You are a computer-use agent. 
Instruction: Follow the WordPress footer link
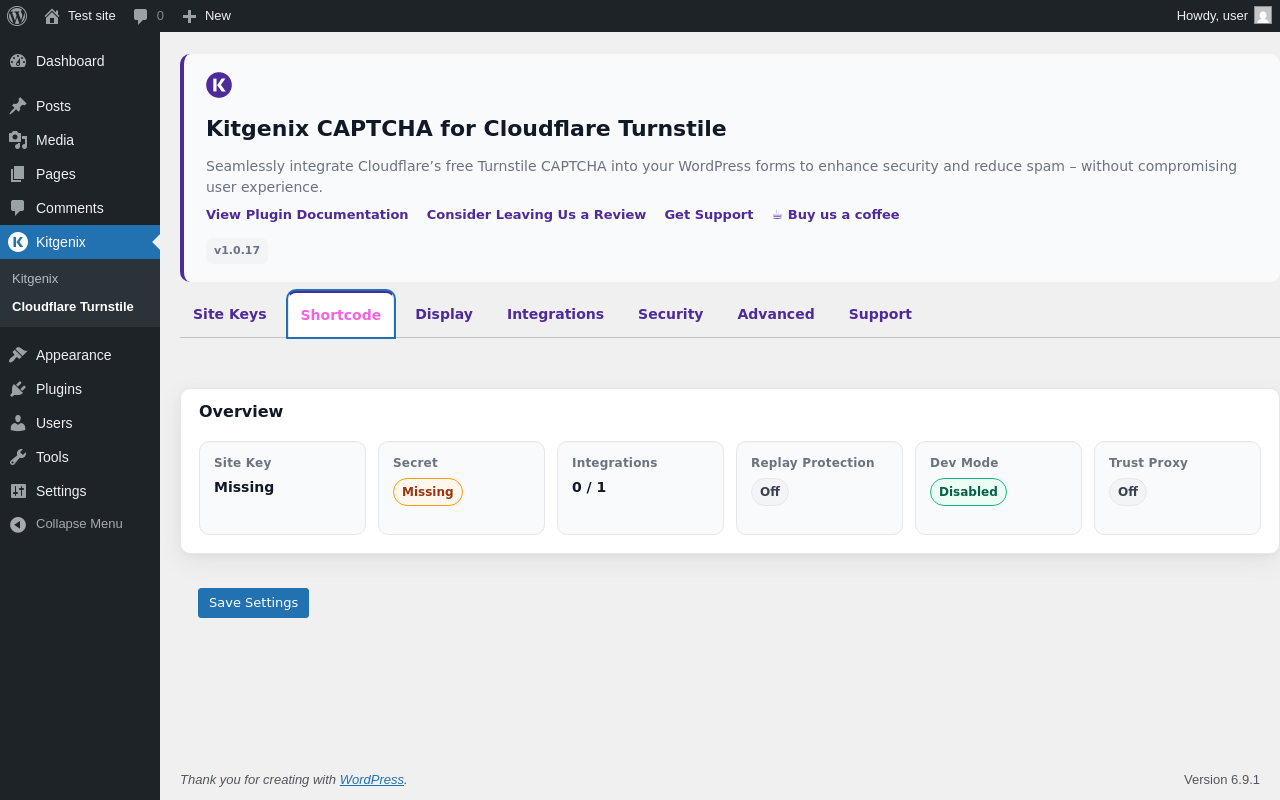[x=371, y=780]
